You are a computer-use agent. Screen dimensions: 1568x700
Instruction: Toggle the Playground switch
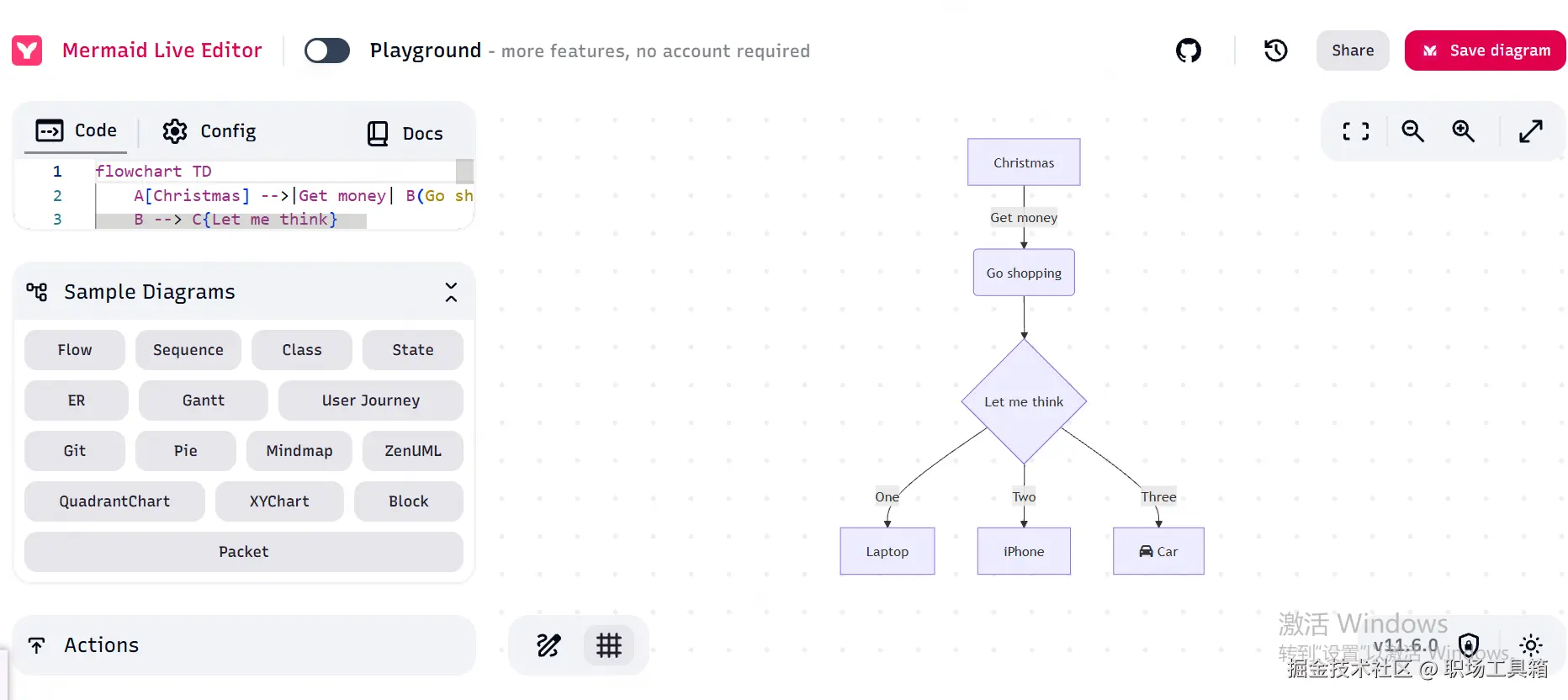pyautogui.click(x=326, y=50)
